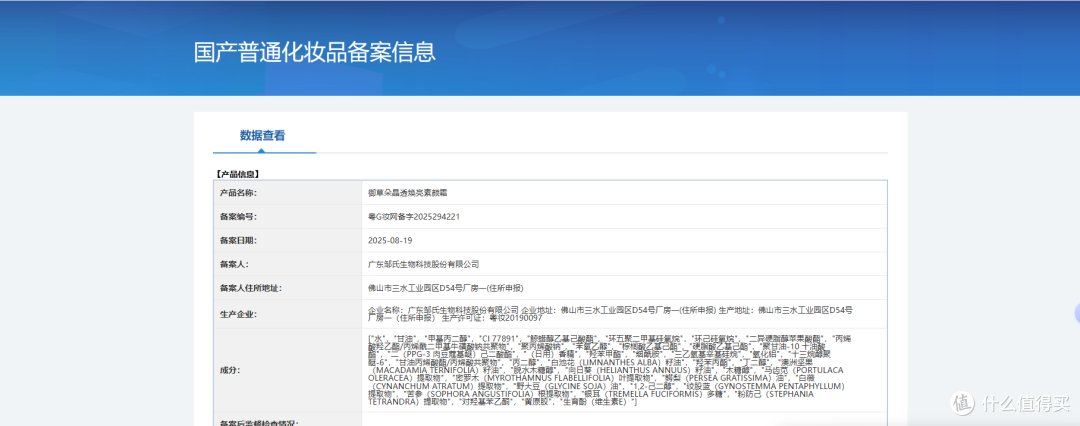Select registrant 广东邹氏生物科技股份有限公司 in 备案人 row
The height and width of the screenshot is (426, 1080).
coord(424,264)
